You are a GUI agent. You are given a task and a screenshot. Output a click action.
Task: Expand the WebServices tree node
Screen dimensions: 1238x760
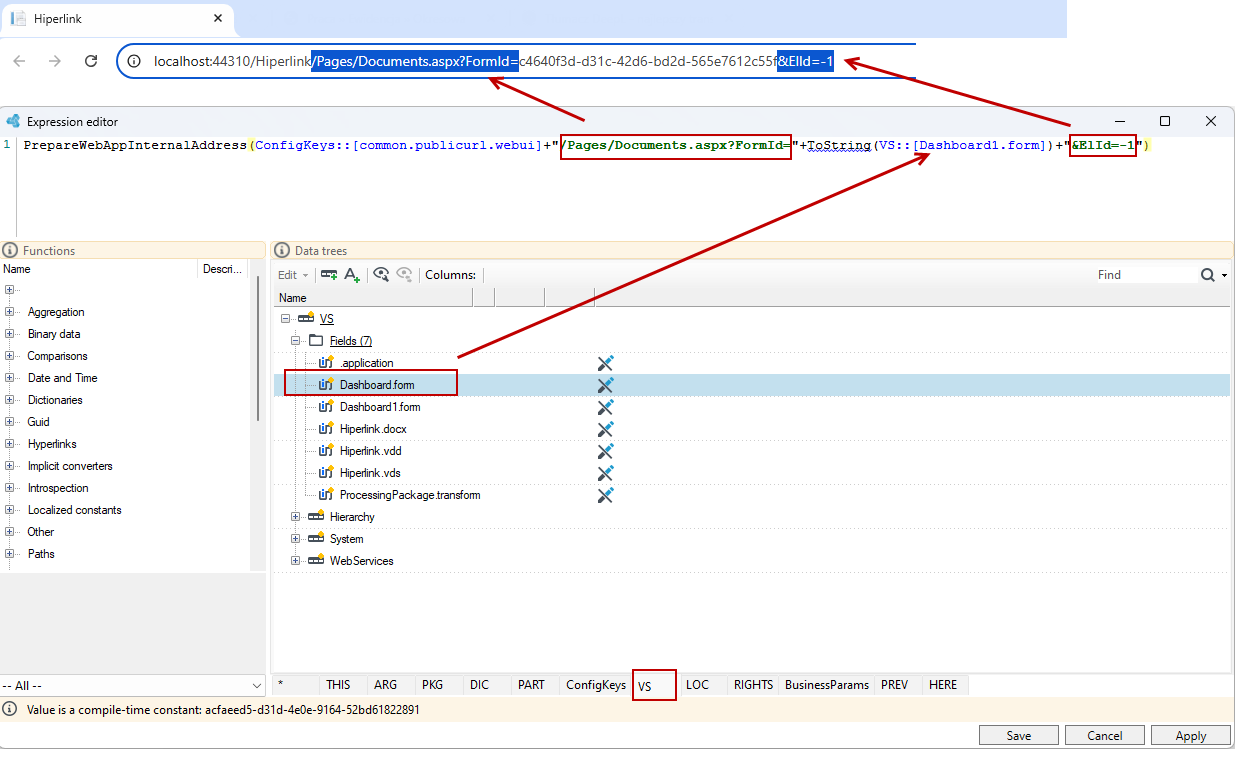pos(296,561)
